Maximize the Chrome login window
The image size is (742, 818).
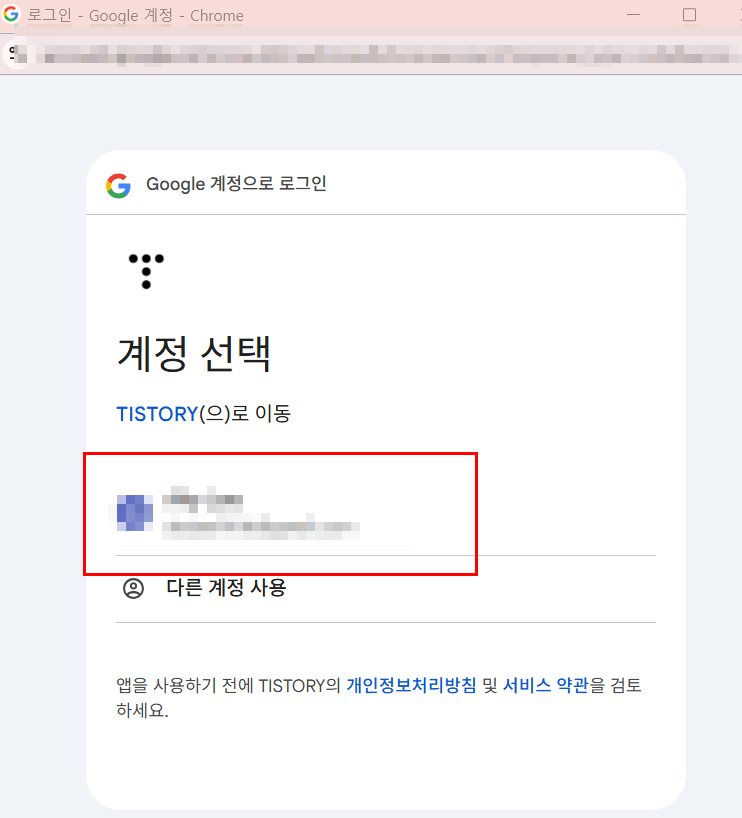[689, 15]
